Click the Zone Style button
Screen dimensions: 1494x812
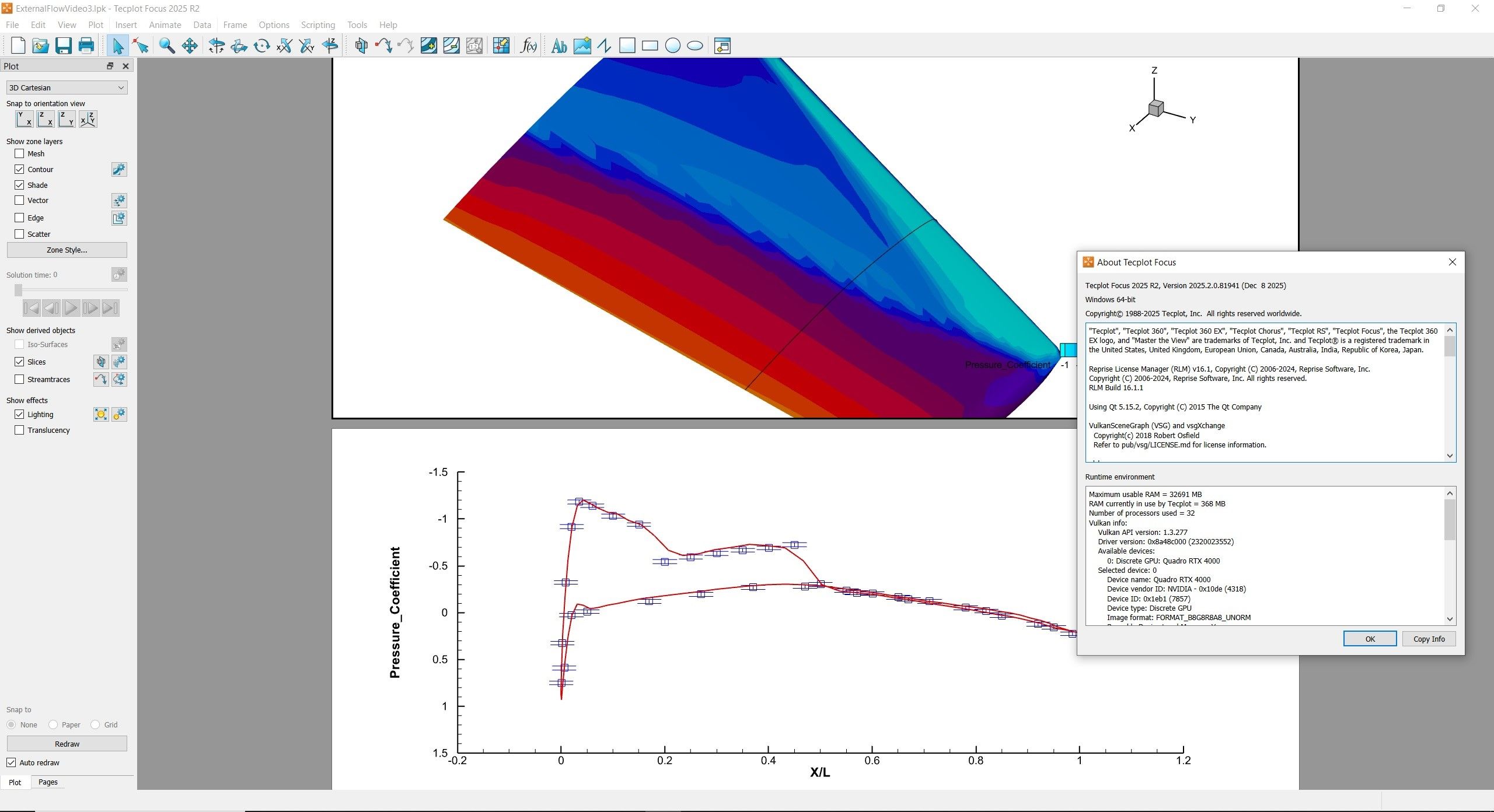tap(67, 249)
